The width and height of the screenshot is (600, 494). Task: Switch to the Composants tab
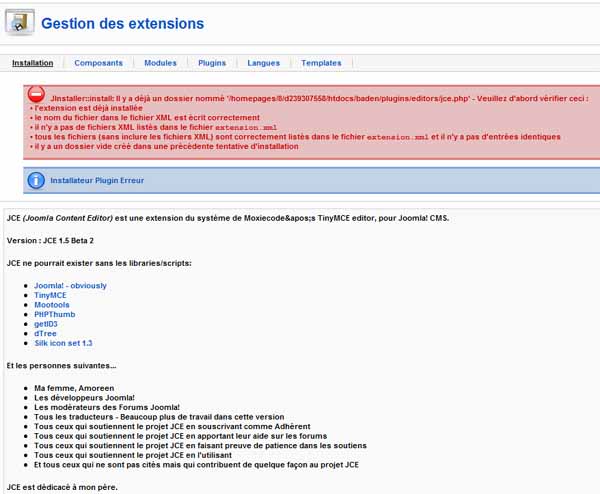[98, 63]
